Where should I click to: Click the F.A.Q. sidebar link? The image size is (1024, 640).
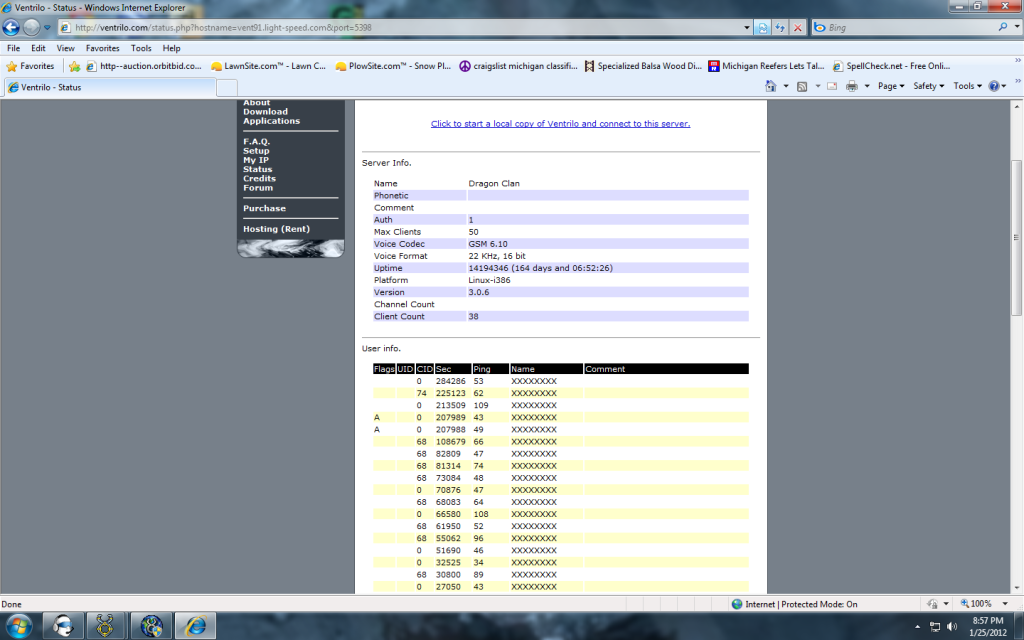256,142
